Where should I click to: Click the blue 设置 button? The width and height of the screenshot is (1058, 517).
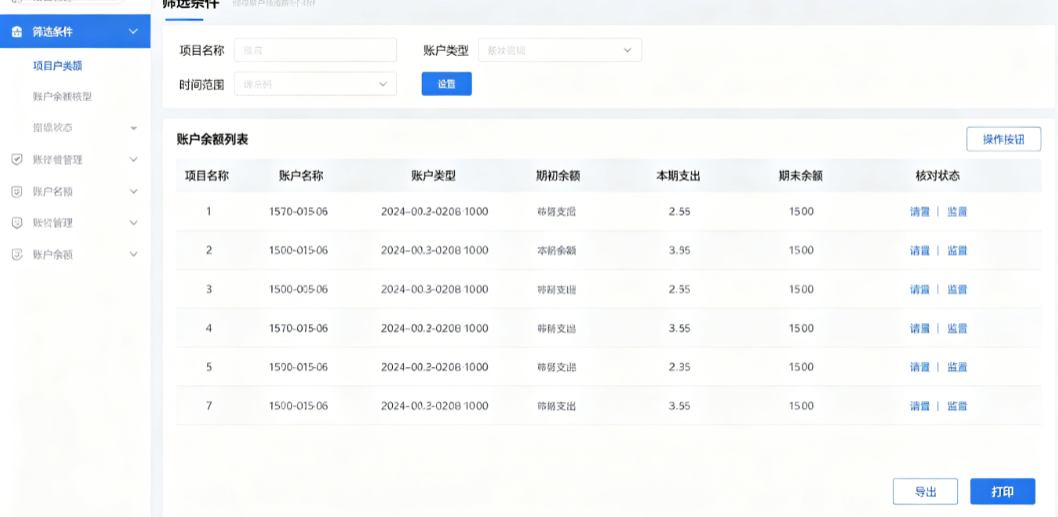[447, 84]
